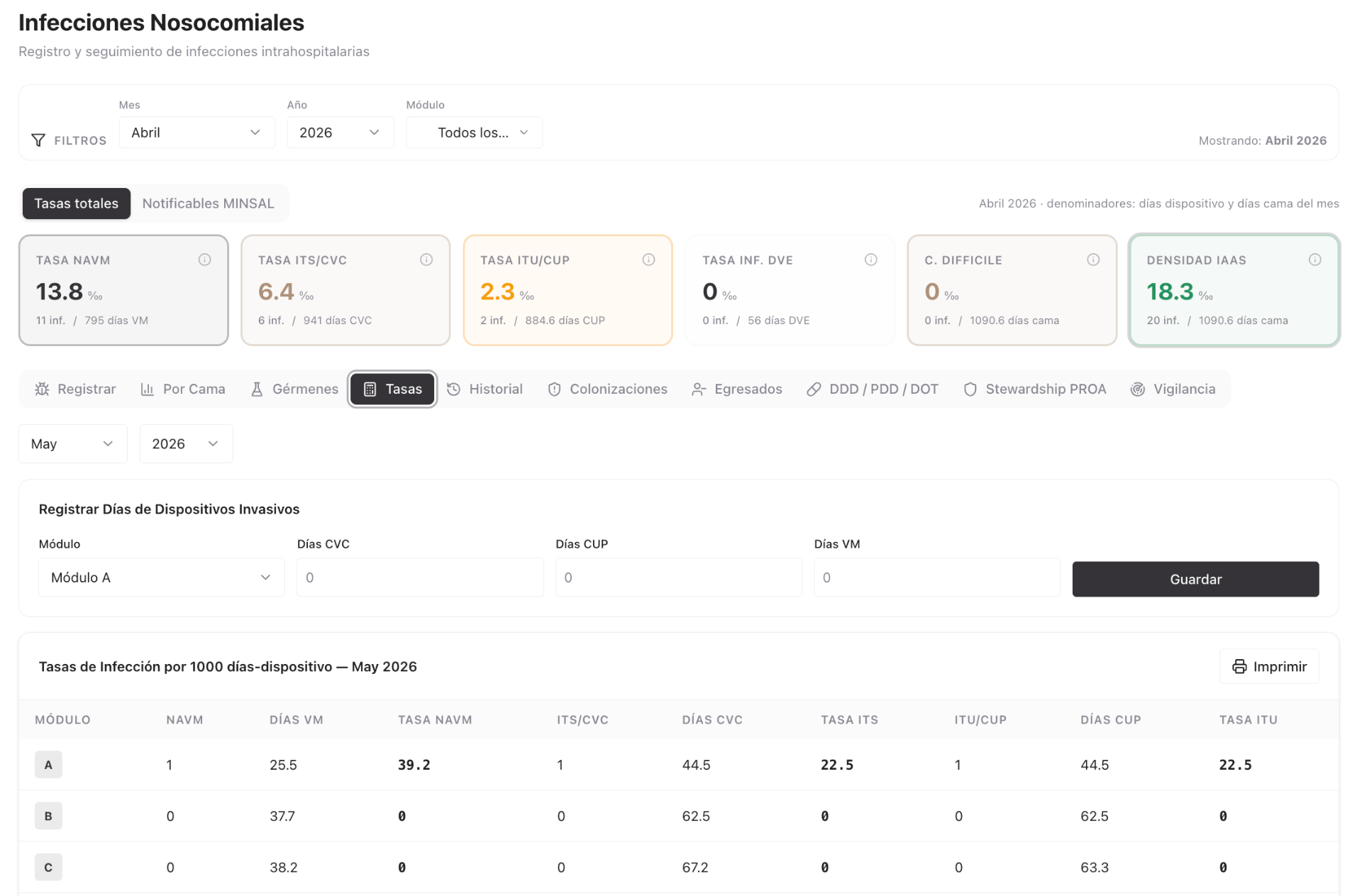1362x896 pixels.
Task: Click Días VM value 25.5
Action: point(283,765)
